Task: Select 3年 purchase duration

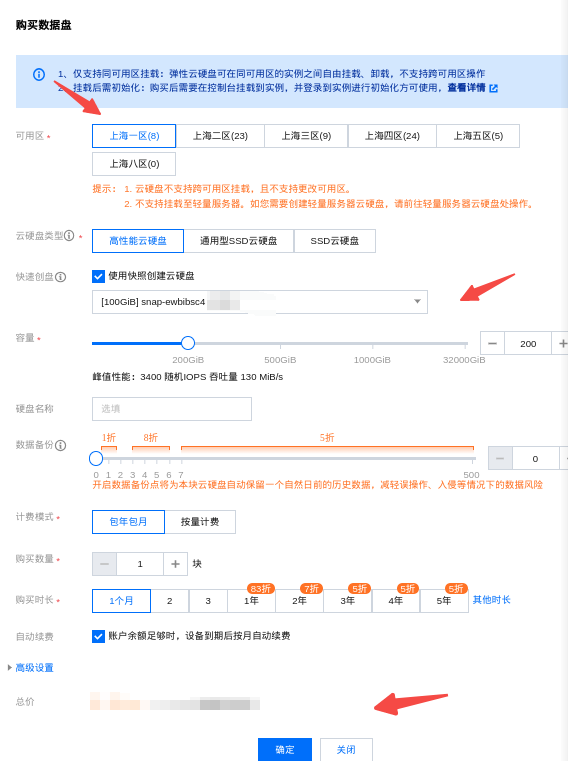Action: (348, 601)
